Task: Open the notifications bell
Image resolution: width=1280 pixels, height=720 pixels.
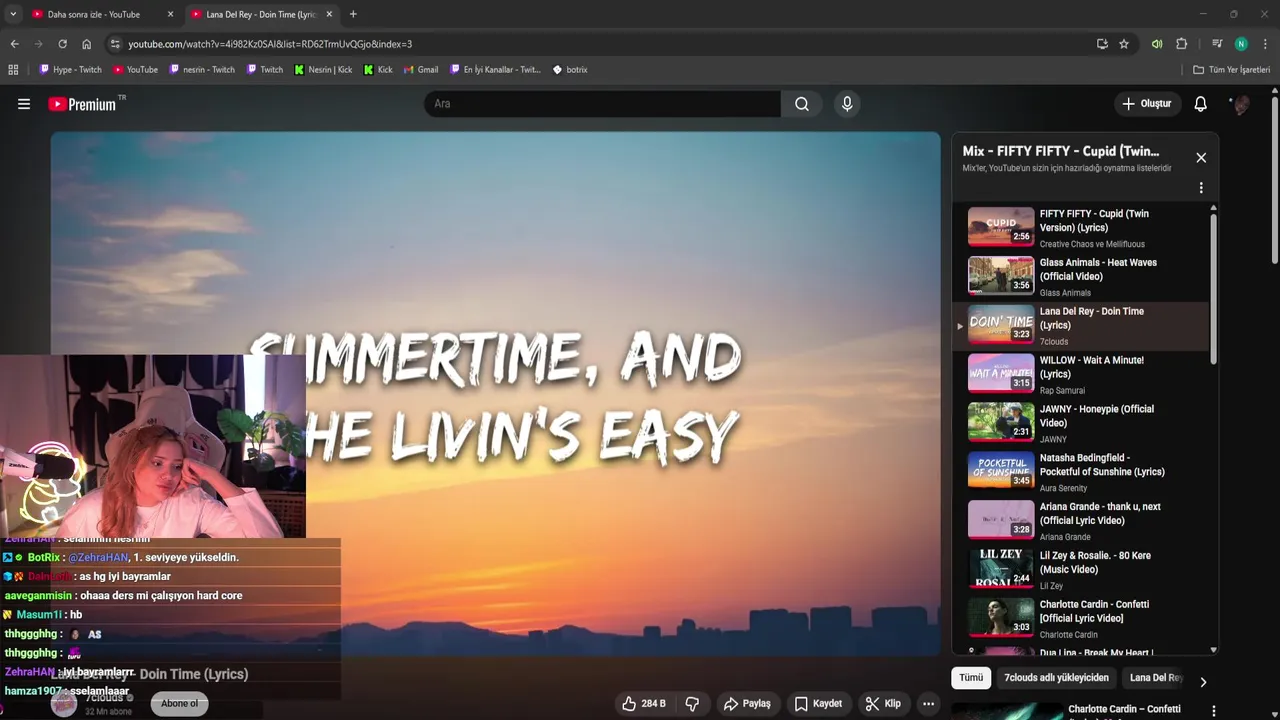Action: (x=1201, y=104)
